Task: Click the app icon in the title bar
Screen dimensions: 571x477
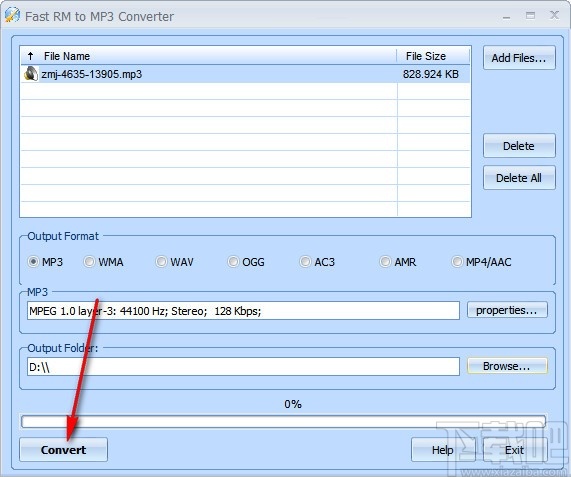Action: pyautogui.click(x=12, y=15)
